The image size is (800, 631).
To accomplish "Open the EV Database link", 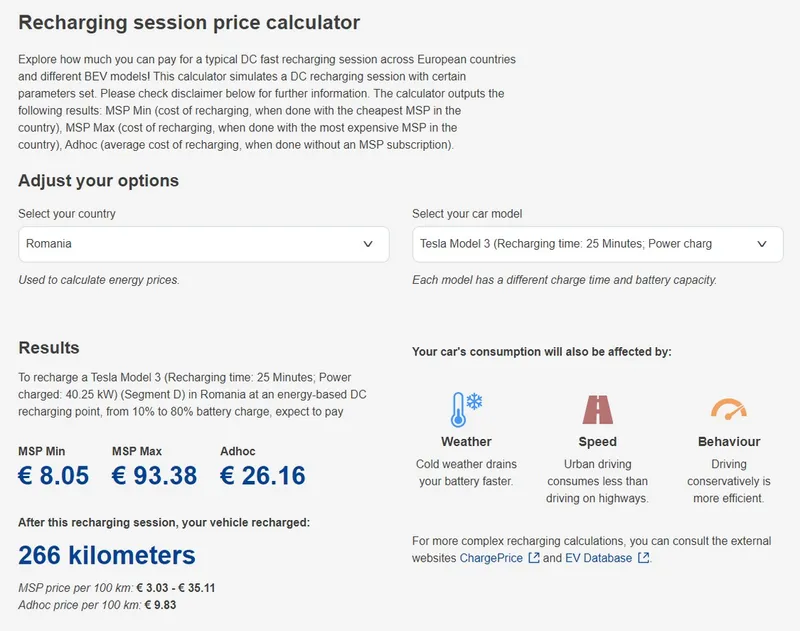I will pos(598,558).
